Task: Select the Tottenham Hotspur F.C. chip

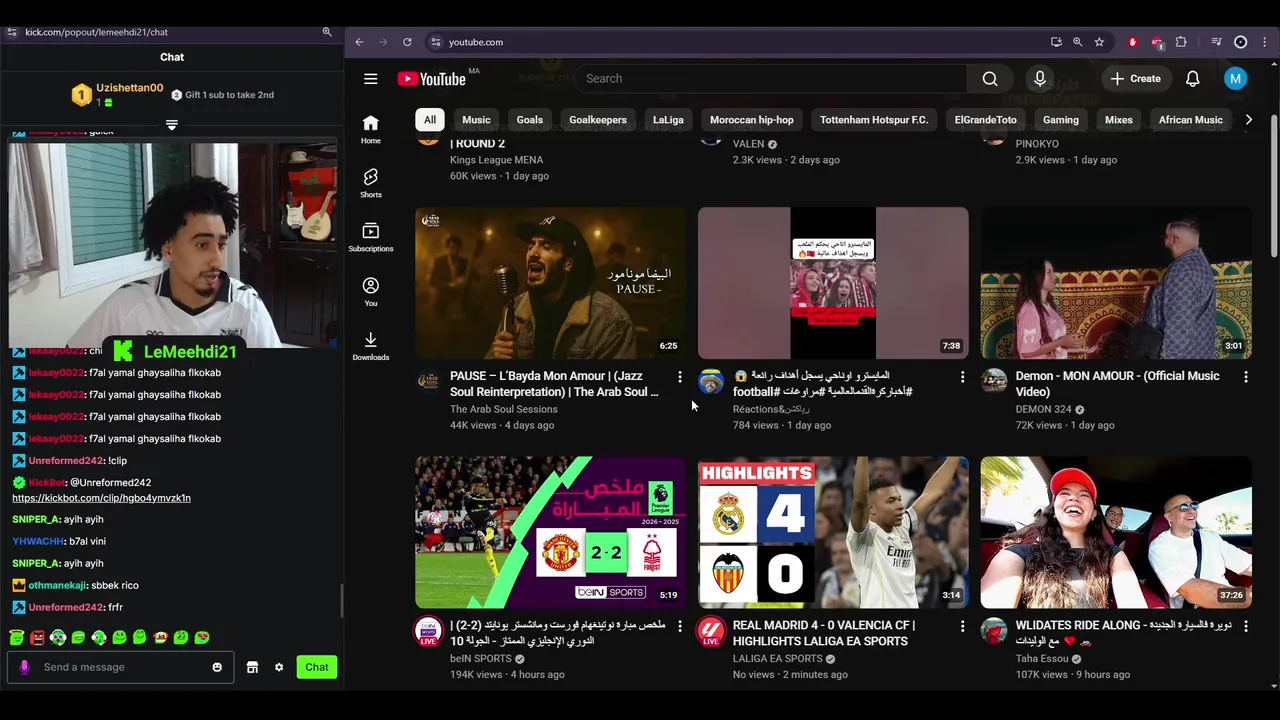Action: click(x=874, y=120)
